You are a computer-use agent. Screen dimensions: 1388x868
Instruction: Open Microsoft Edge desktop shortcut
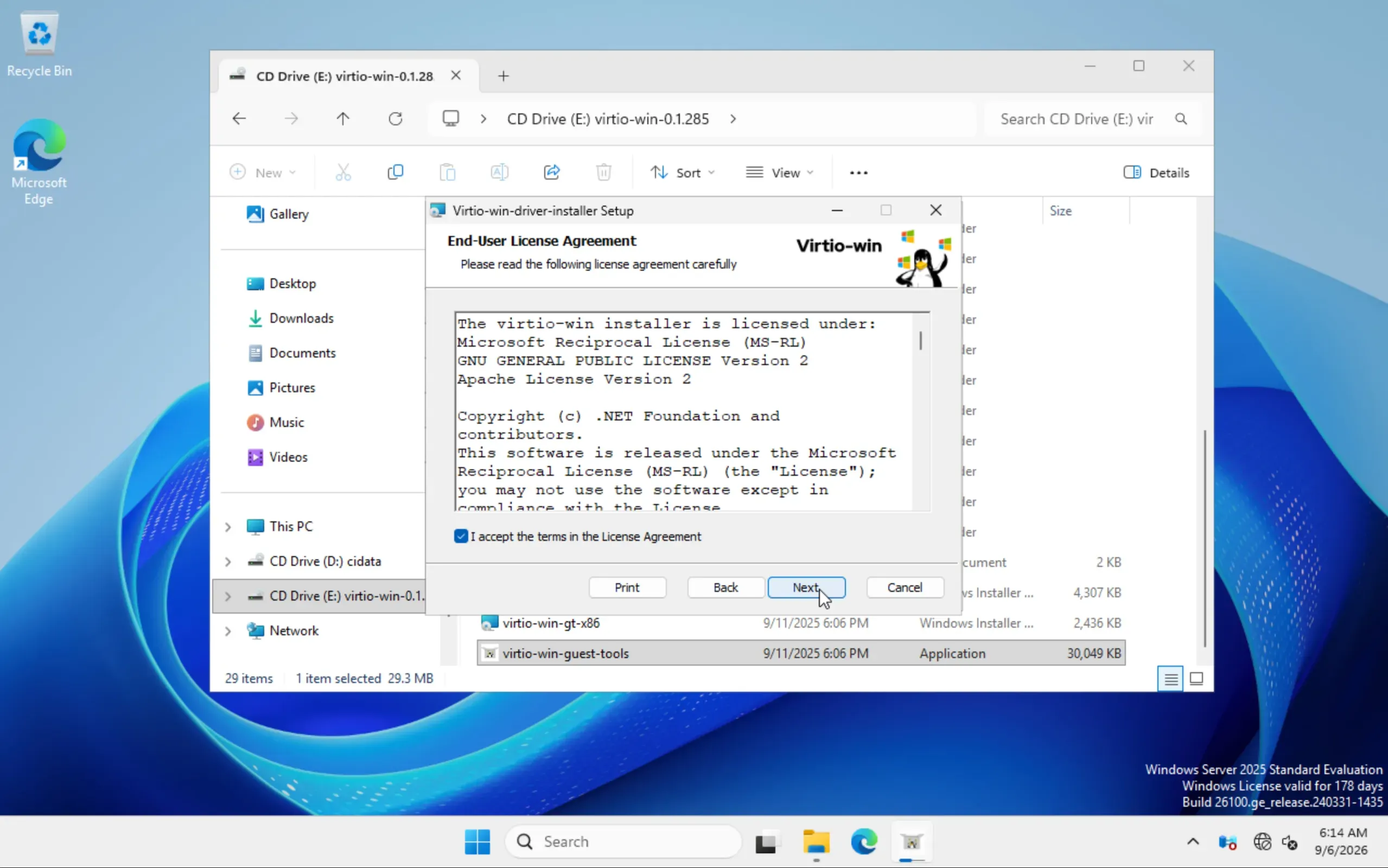(x=39, y=162)
